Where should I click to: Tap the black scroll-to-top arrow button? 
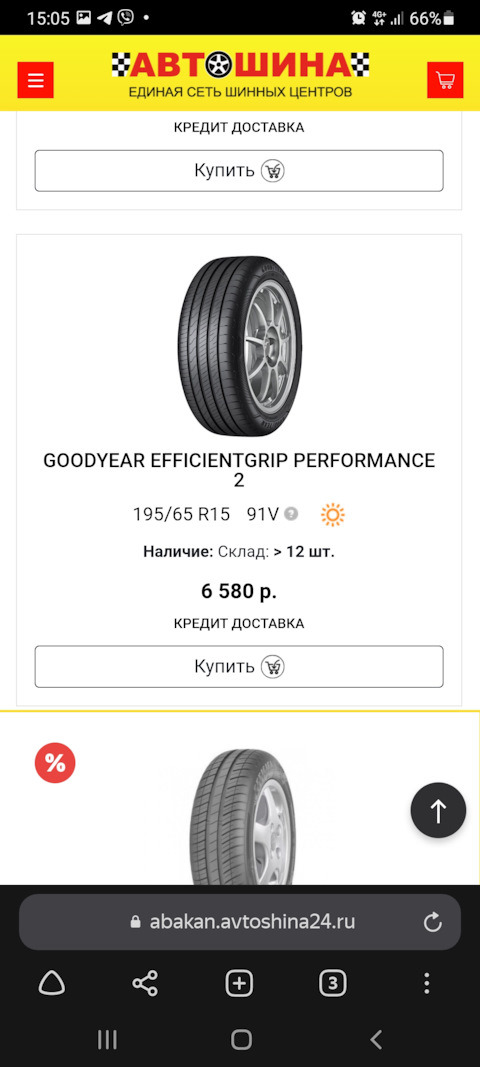pyautogui.click(x=438, y=810)
